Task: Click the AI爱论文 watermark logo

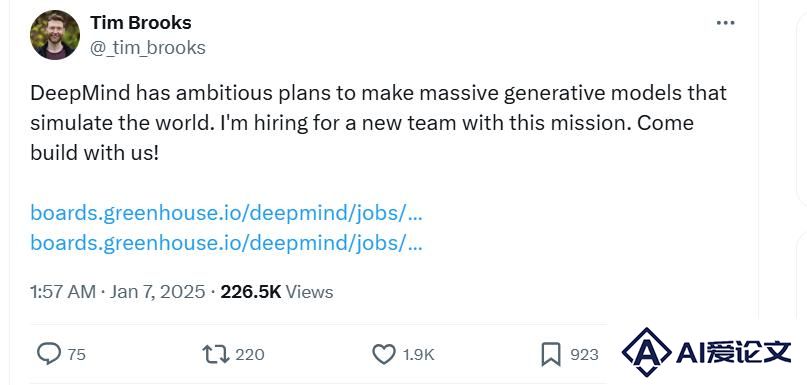Action: [706, 353]
